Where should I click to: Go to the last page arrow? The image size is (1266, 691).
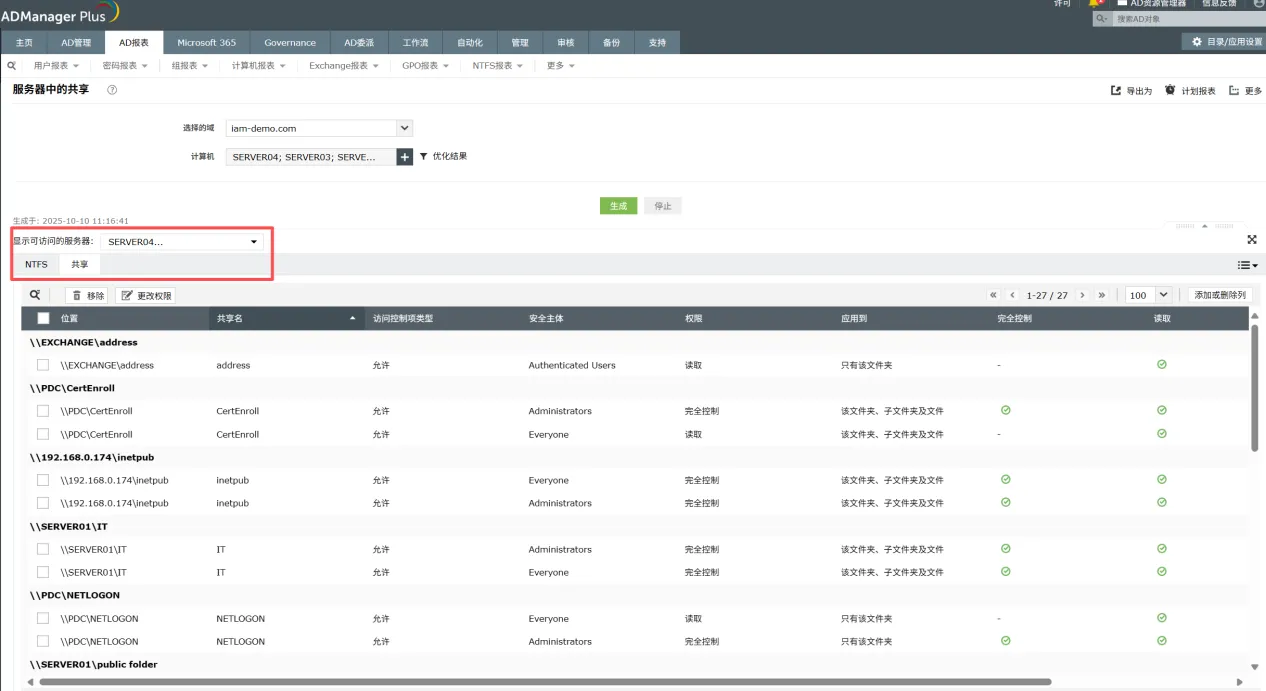tap(1101, 295)
